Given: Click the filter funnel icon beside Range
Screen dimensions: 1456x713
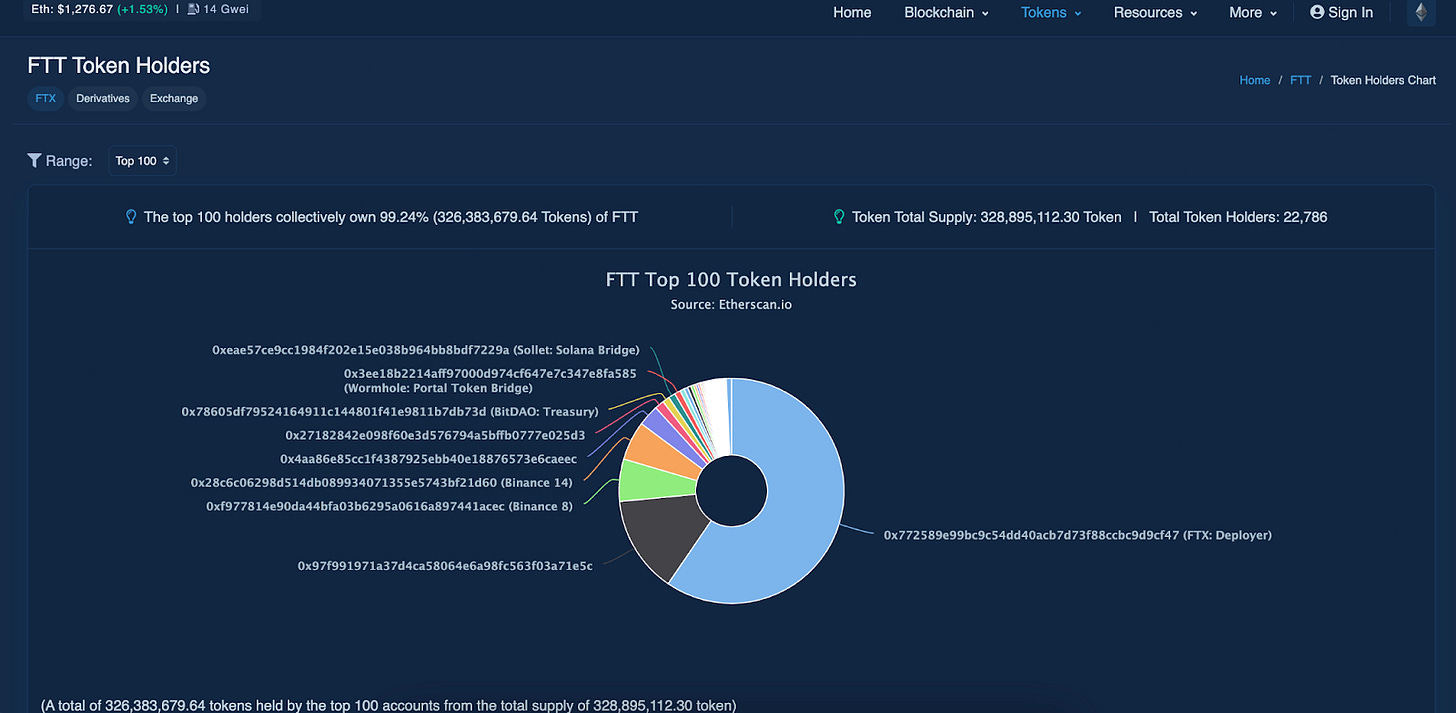Looking at the screenshot, I should tap(34, 160).
